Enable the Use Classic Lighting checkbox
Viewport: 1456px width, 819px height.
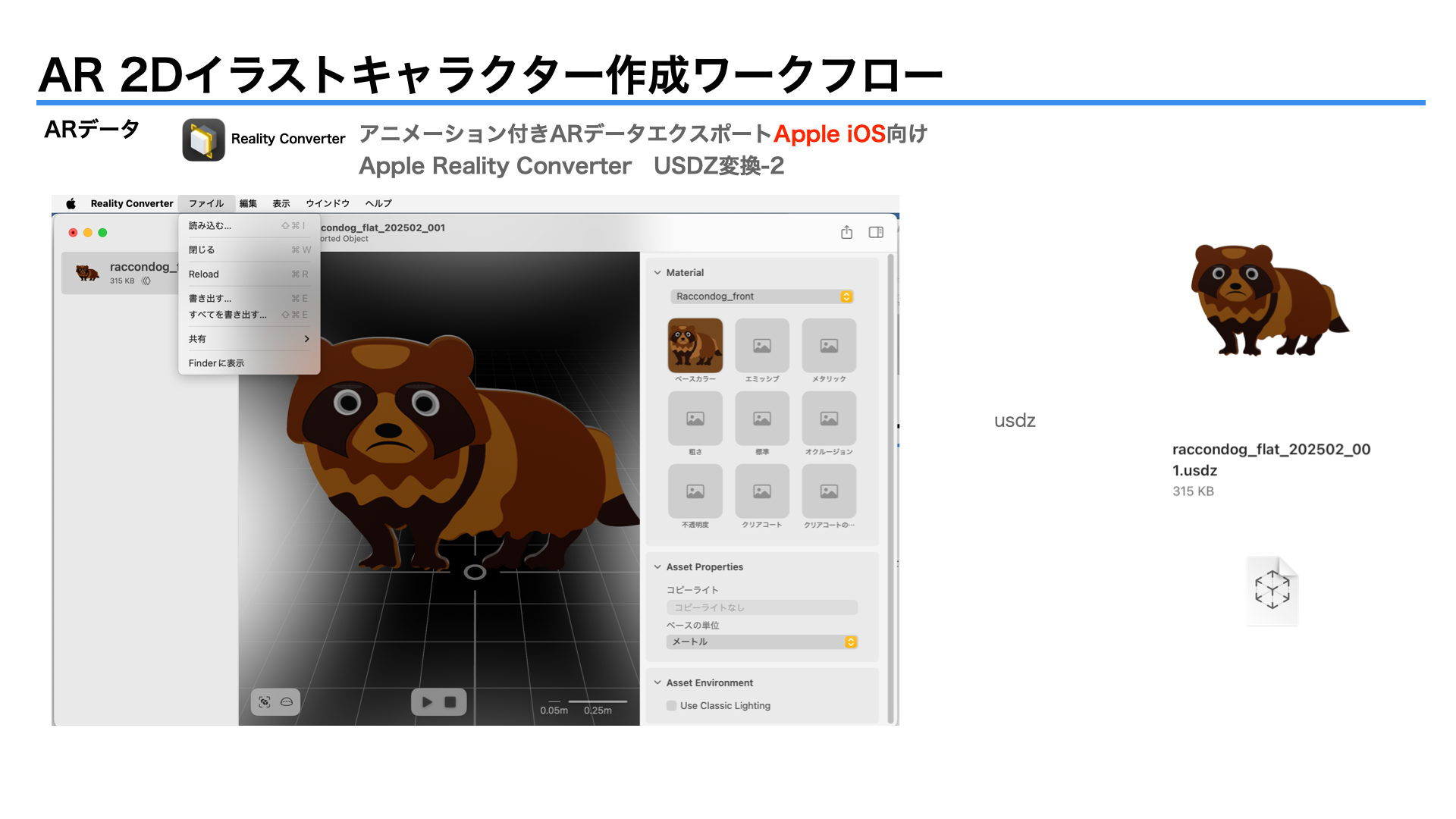671,705
